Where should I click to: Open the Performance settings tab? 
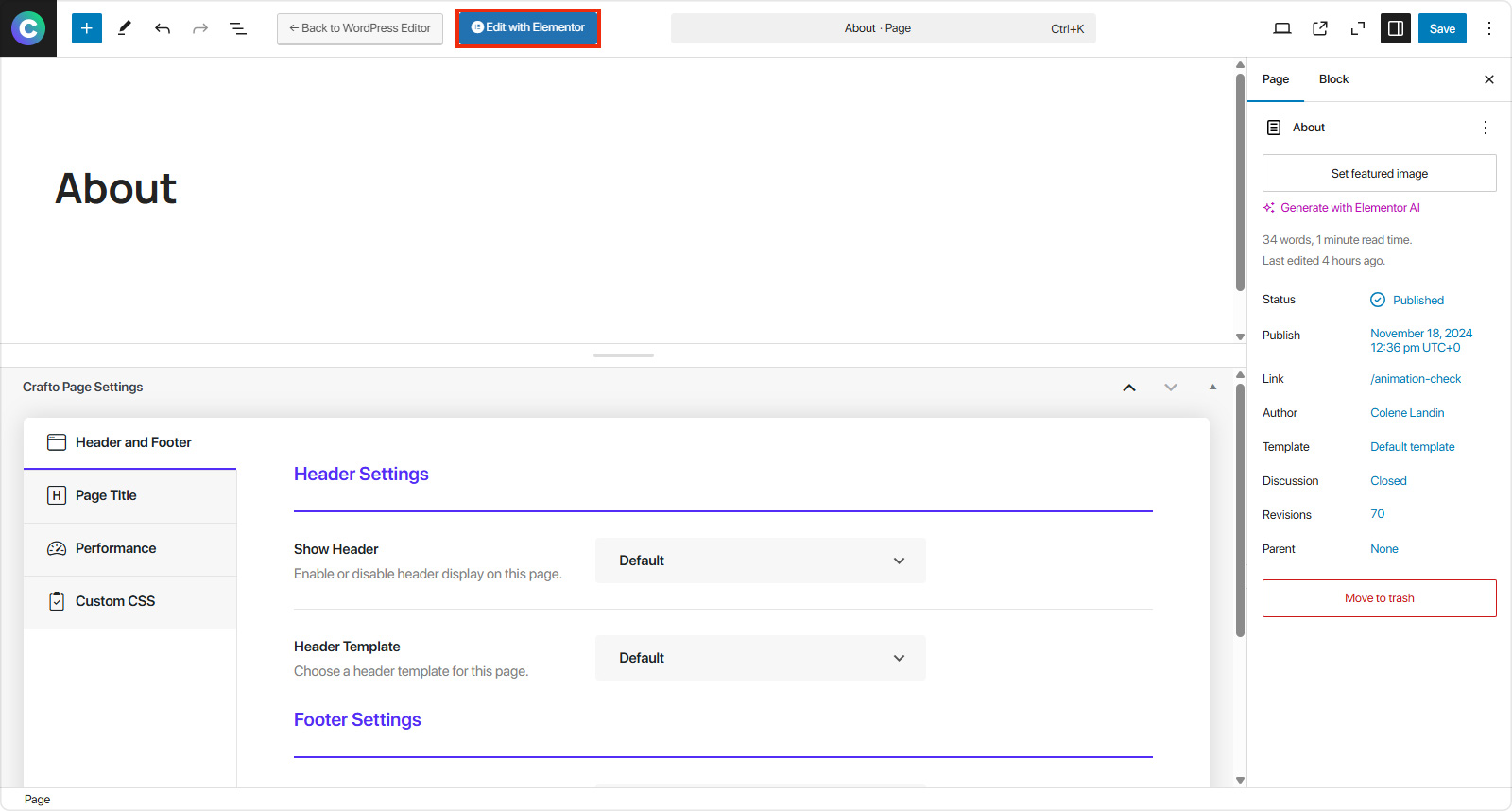click(x=130, y=548)
